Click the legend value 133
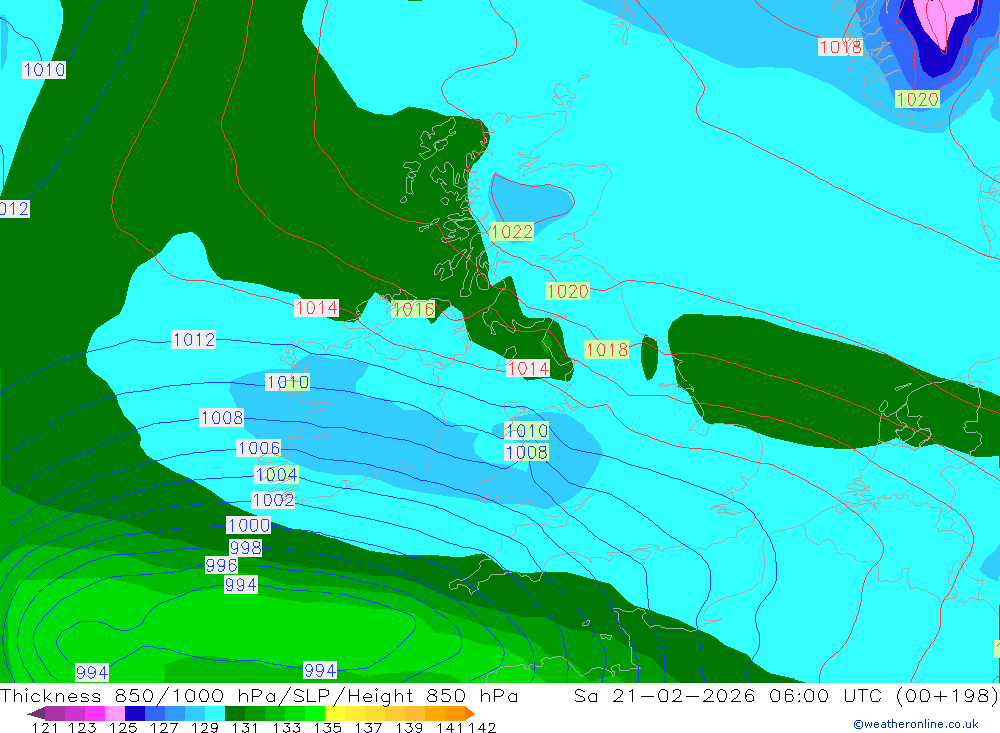The height and width of the screenshot is (733, 1000). click(x=286, y=727)
